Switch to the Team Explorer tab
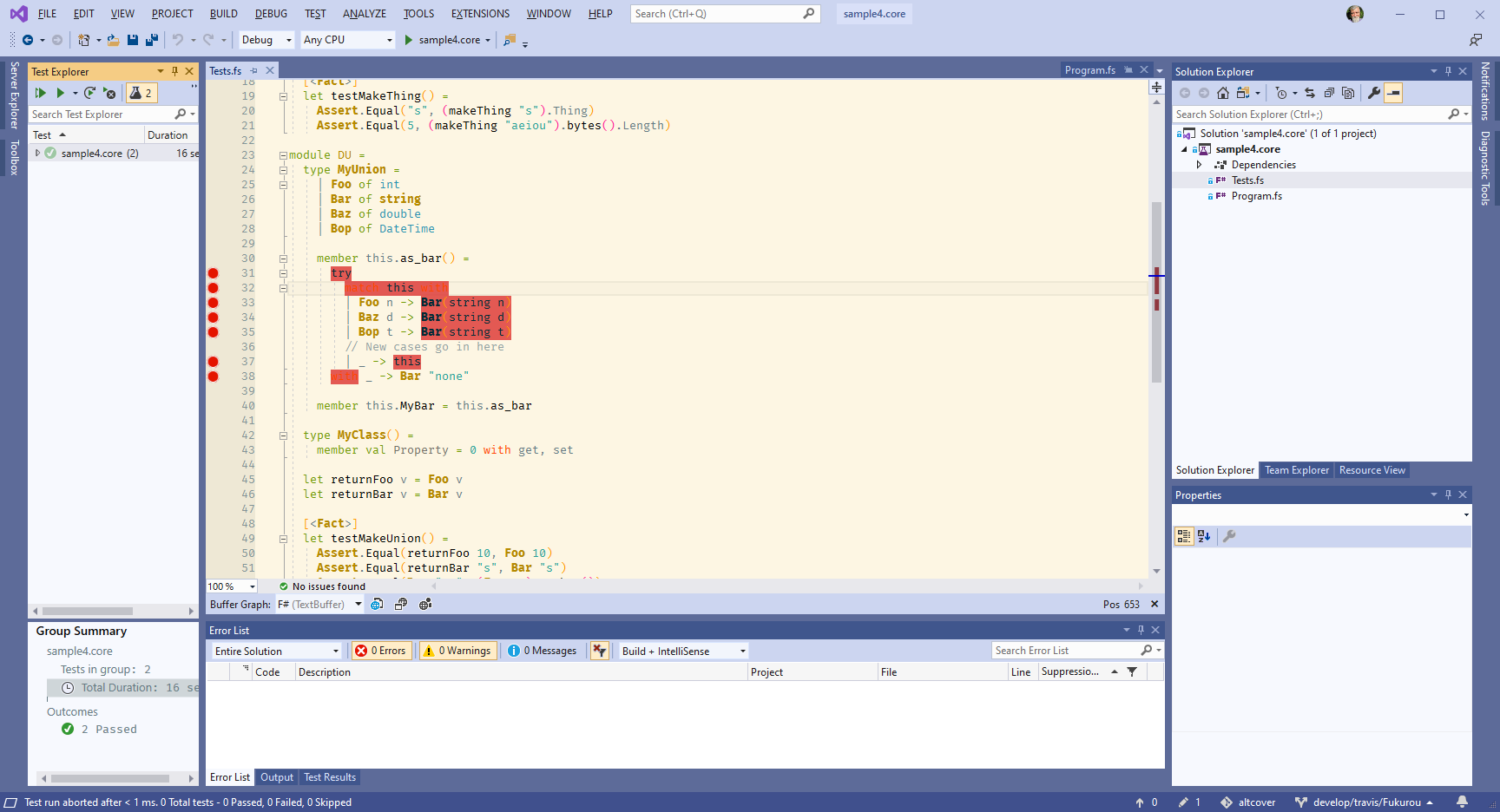The width and height of the screenshot is (1500, 812). 1297,469
